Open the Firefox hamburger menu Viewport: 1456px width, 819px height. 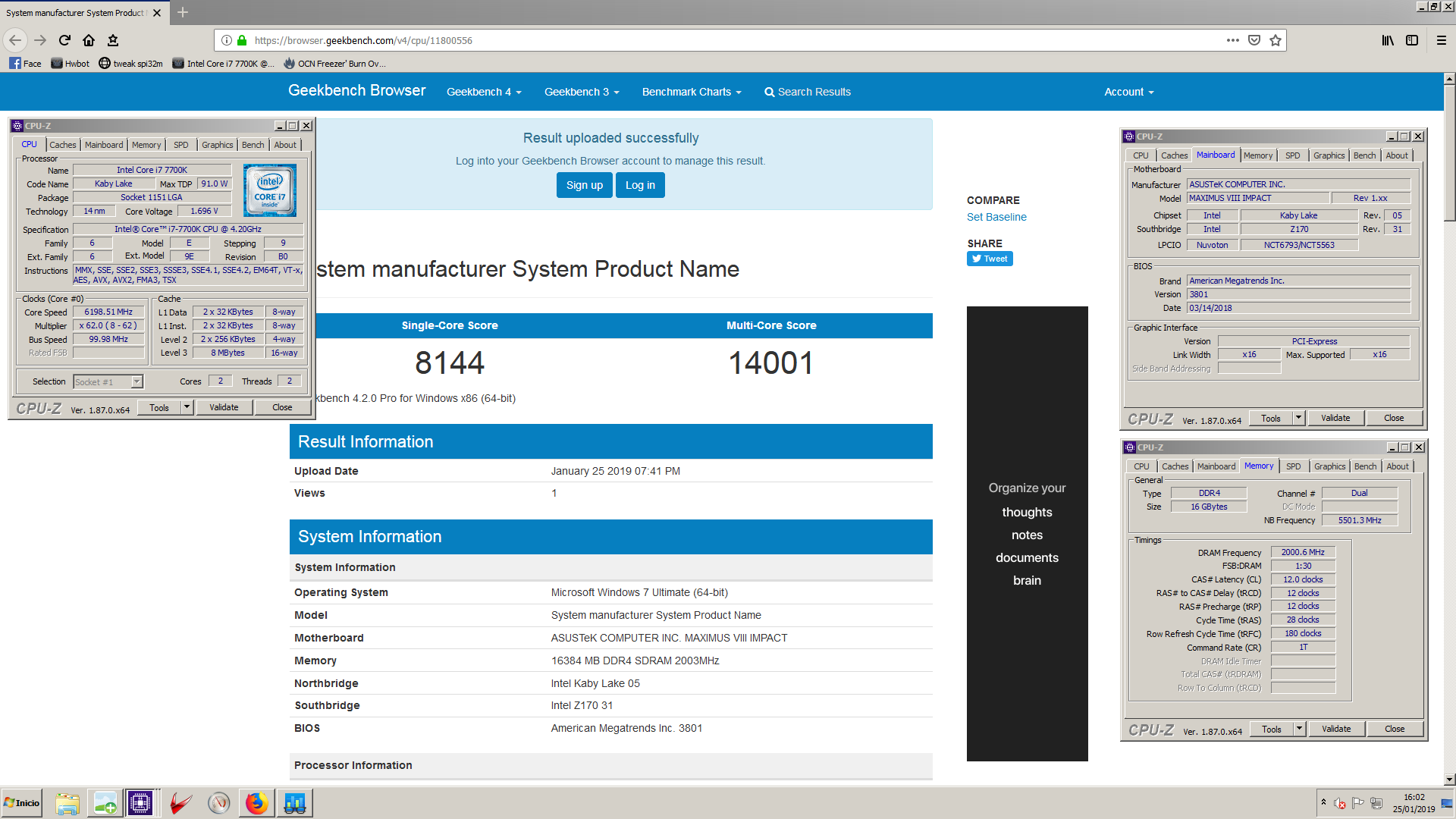tap(1442, 40)
